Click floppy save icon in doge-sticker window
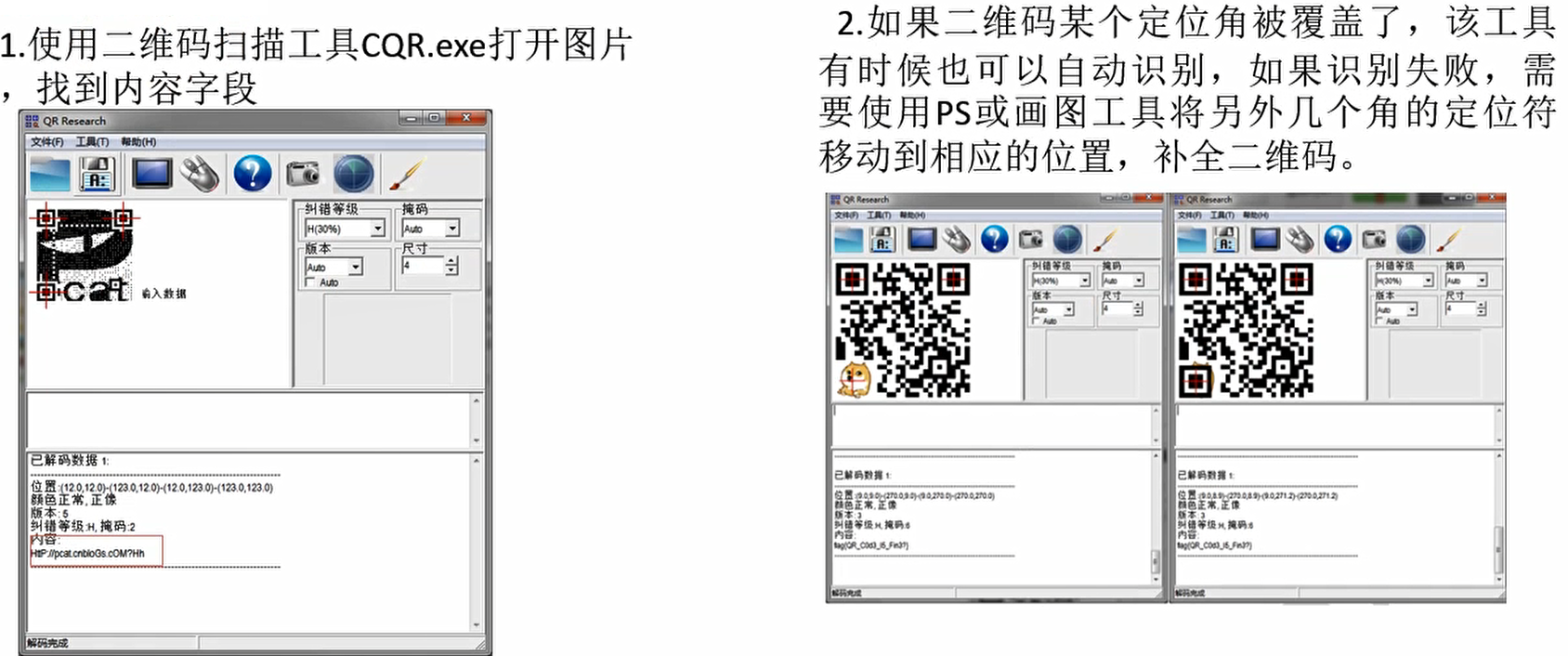1568x656 pixels. pyautogui.click(x=882, y=240)
